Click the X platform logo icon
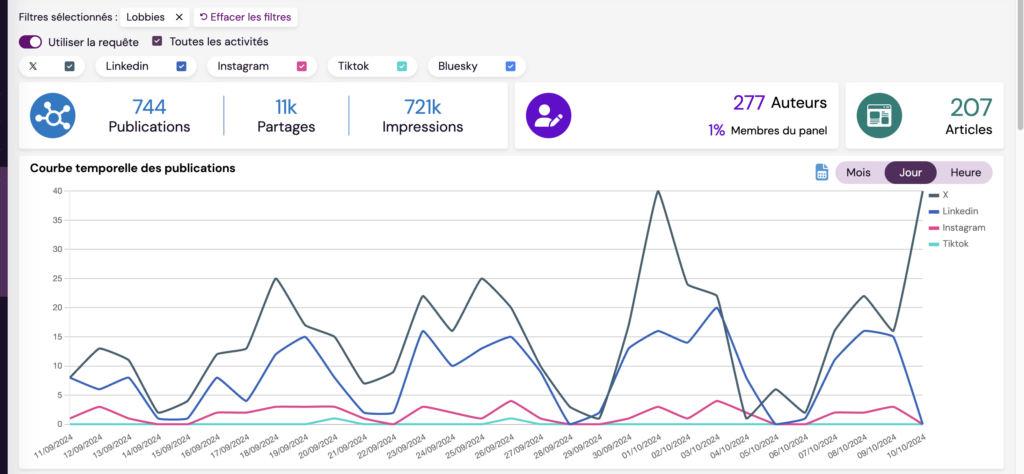 click(x=33, y=66)
